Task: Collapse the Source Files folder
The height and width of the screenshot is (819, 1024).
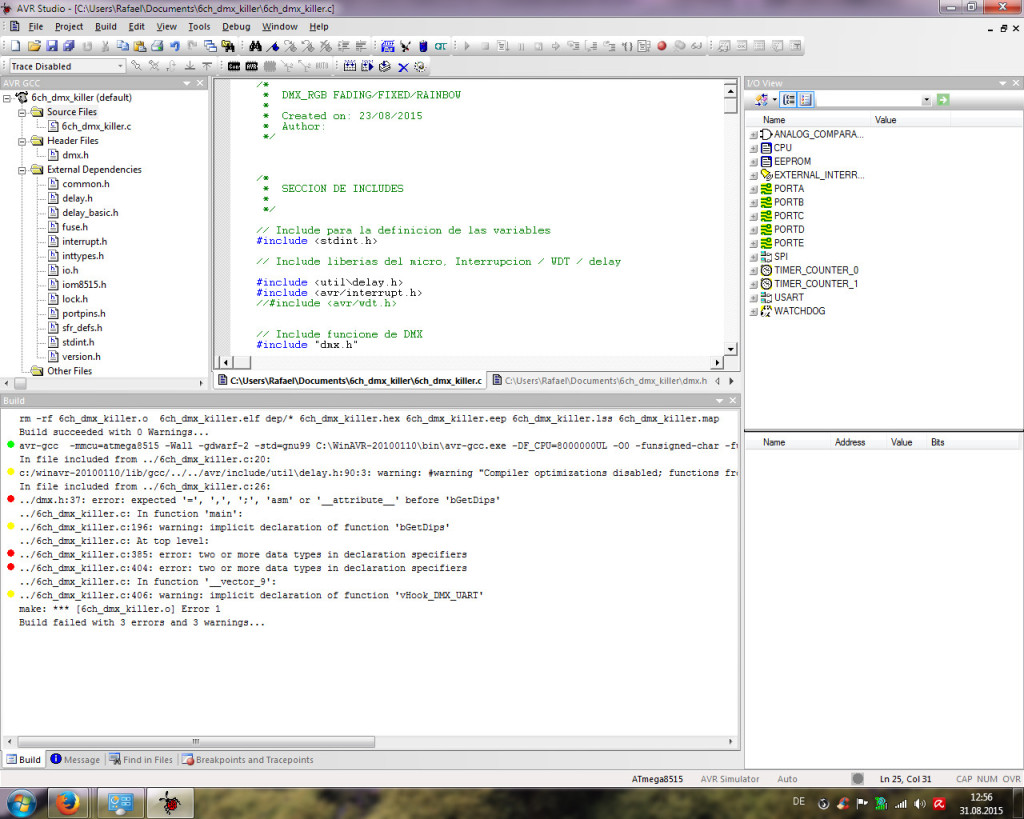Action: coord(22,112)
